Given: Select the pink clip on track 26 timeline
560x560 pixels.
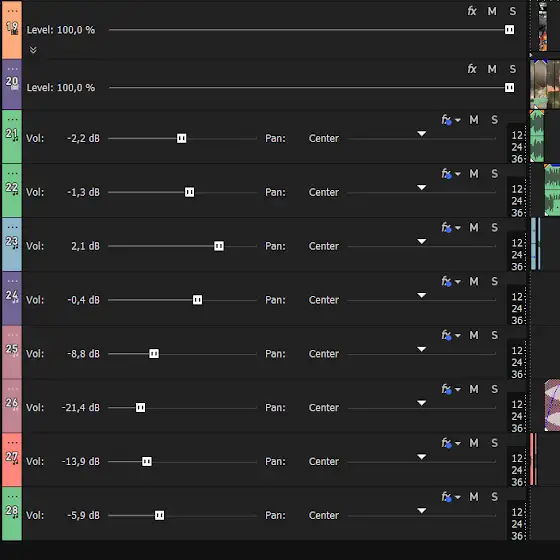Looking at the screenshot, I should coord(552,405).
